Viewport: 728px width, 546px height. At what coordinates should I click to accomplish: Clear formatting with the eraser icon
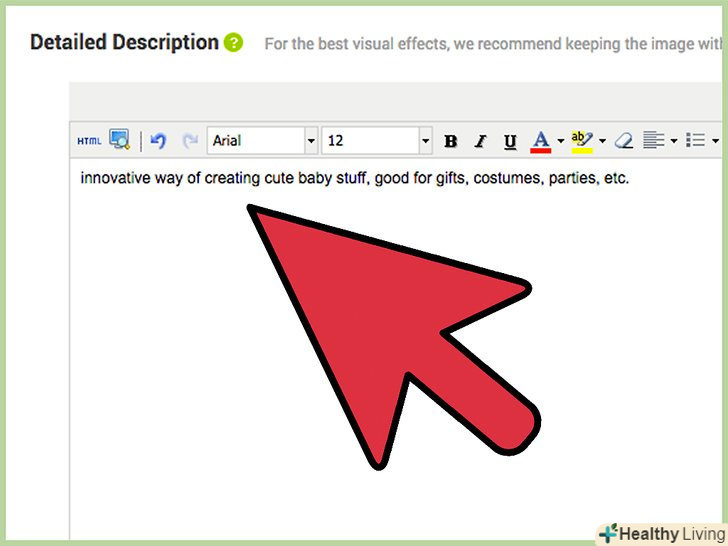click(x=624, y=140)
